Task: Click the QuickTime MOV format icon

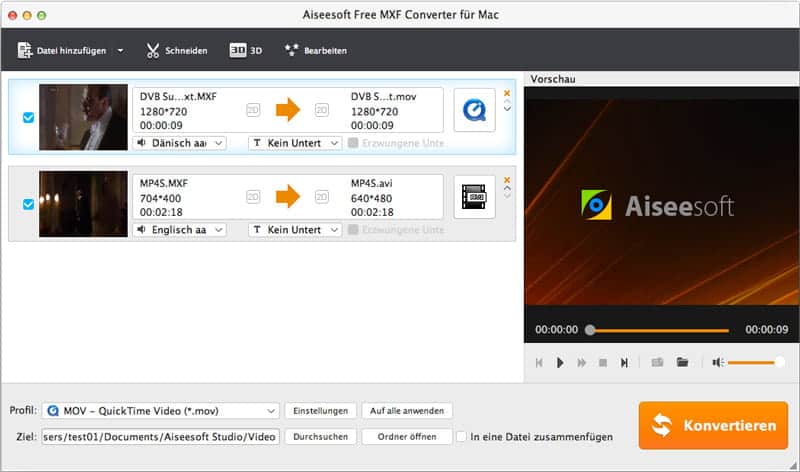Action: point(474,110)
